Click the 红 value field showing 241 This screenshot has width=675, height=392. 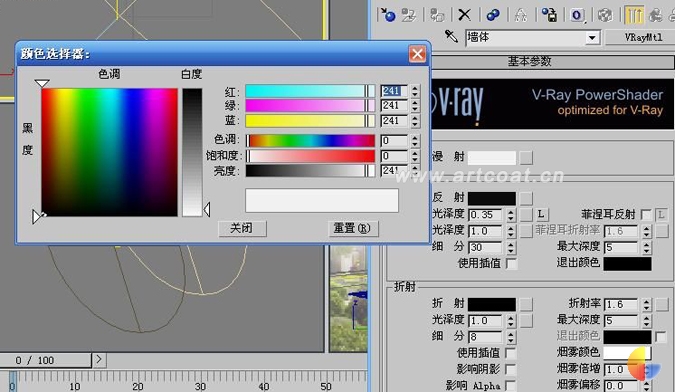(393, 91)
